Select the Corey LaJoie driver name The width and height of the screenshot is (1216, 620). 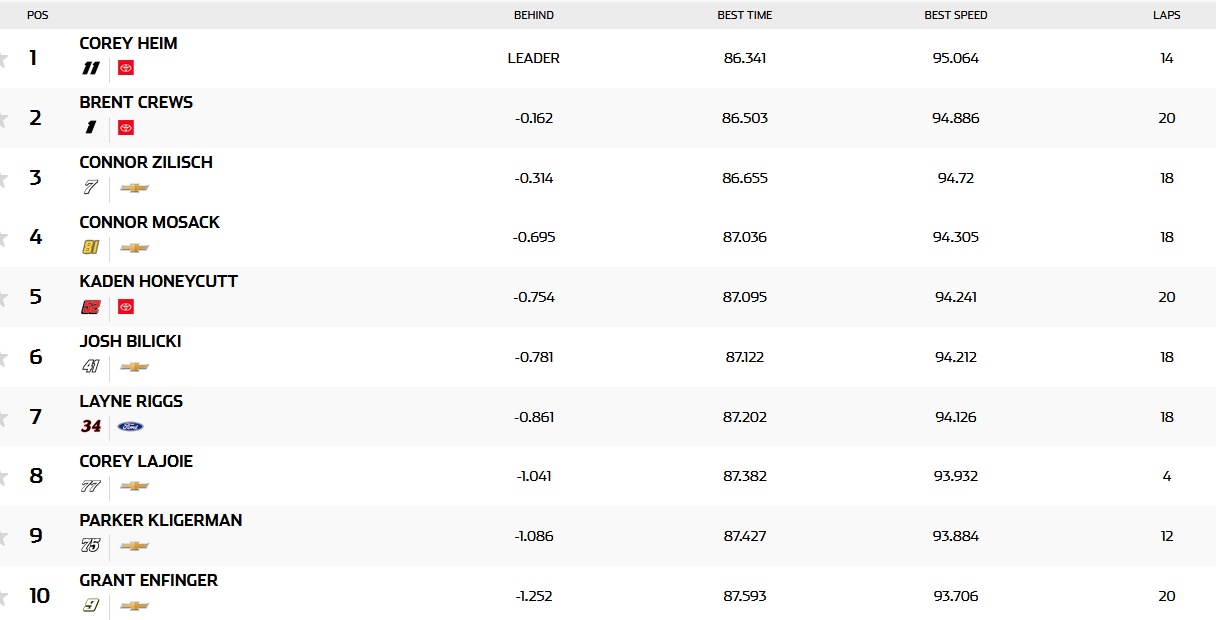tap(136, 461)
